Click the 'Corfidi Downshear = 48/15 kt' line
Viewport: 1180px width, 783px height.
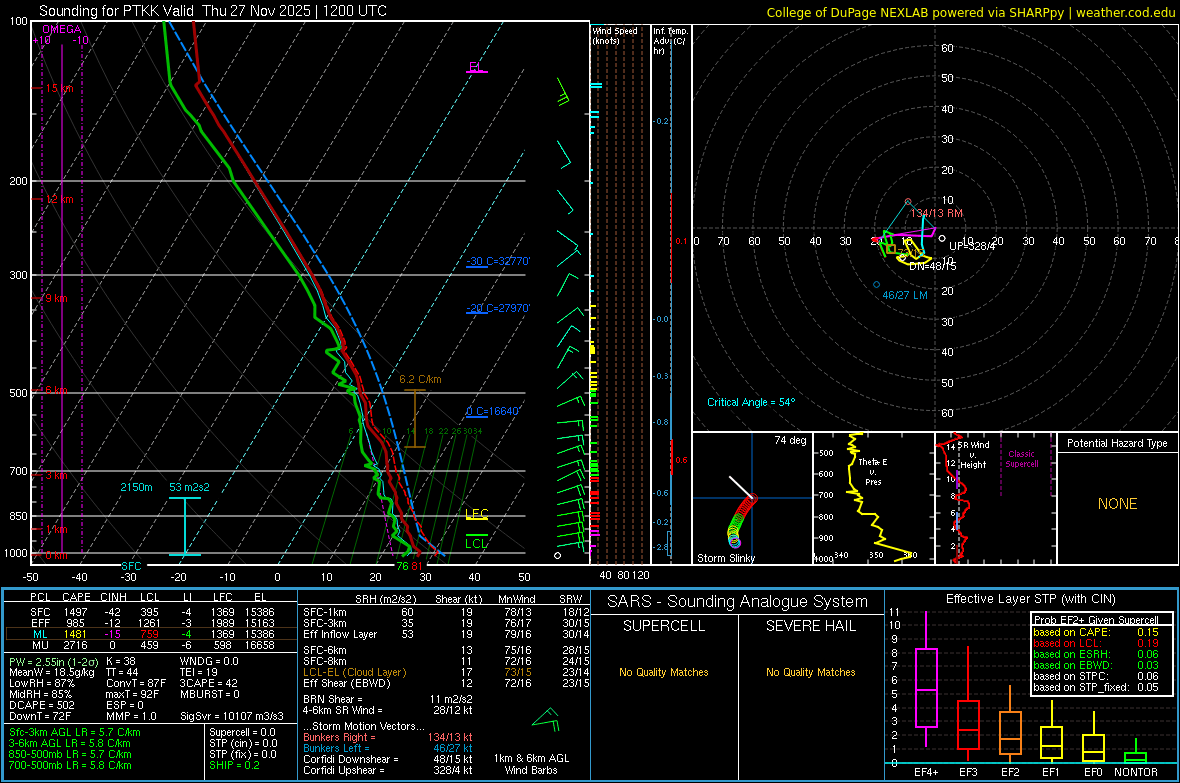[x=388, y=759]
